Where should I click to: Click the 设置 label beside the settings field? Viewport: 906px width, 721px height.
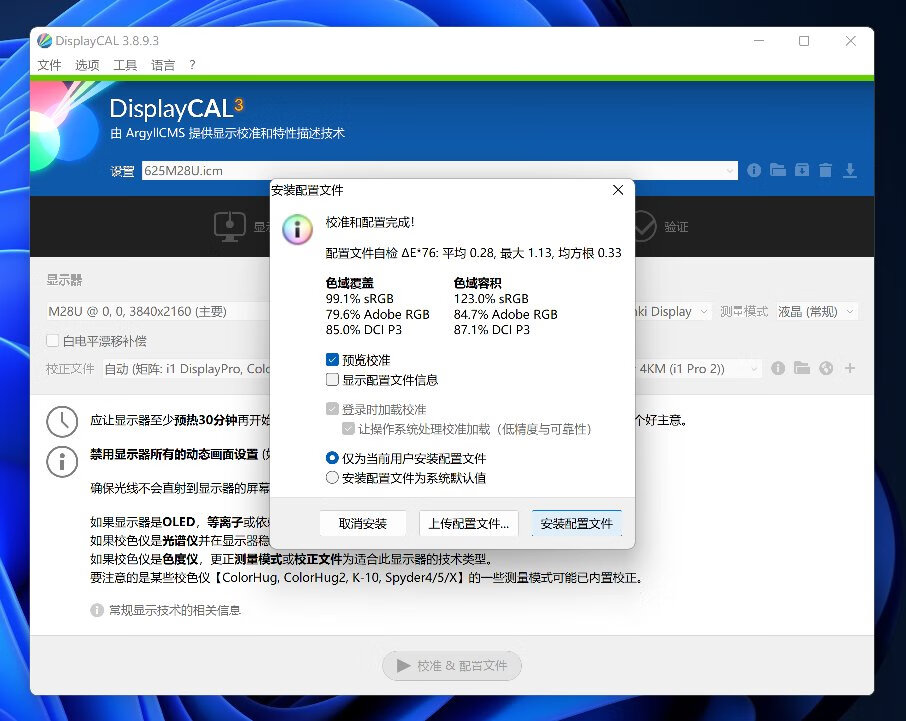[122, 171]
